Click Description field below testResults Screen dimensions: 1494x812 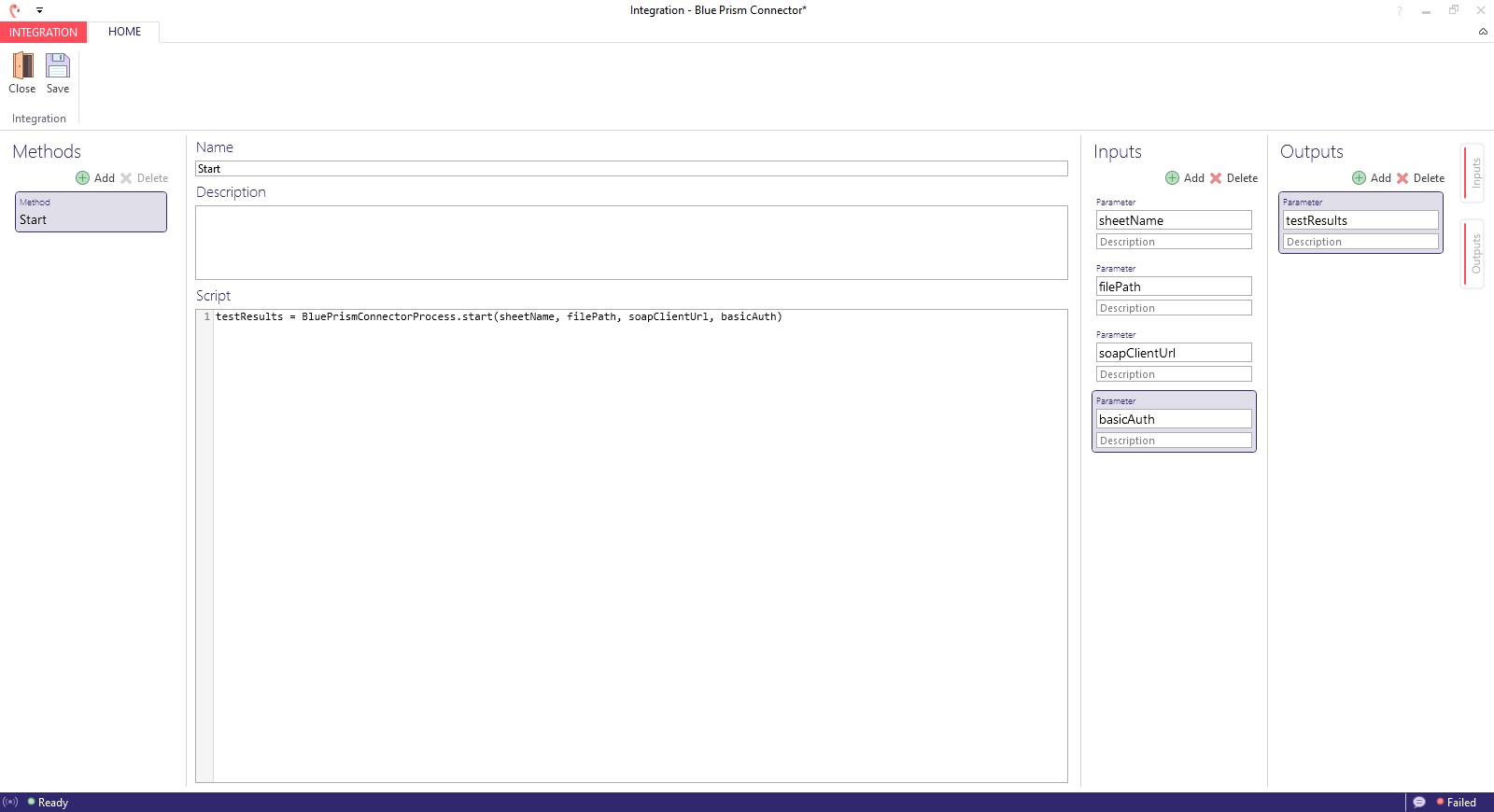[1360, 242]
